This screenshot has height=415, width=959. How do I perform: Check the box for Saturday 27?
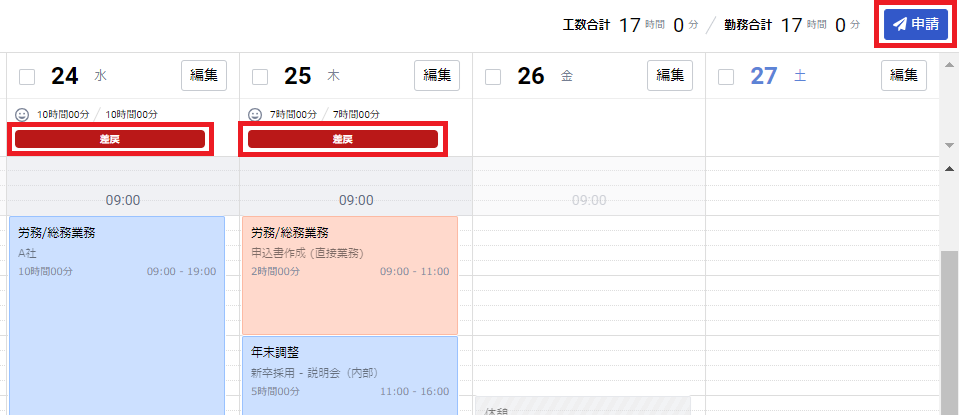[x=727, y=76]
